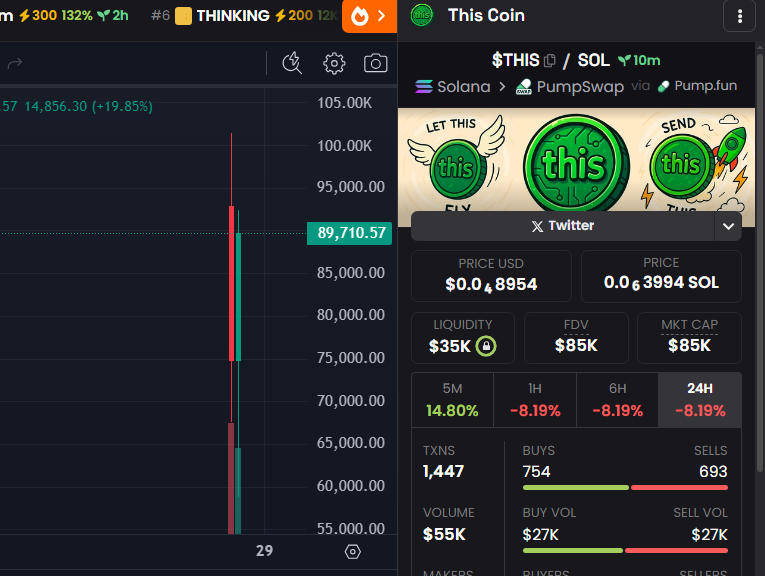Click the This Coin banner image
Viewport: 765px width, 576px height.
576,159
